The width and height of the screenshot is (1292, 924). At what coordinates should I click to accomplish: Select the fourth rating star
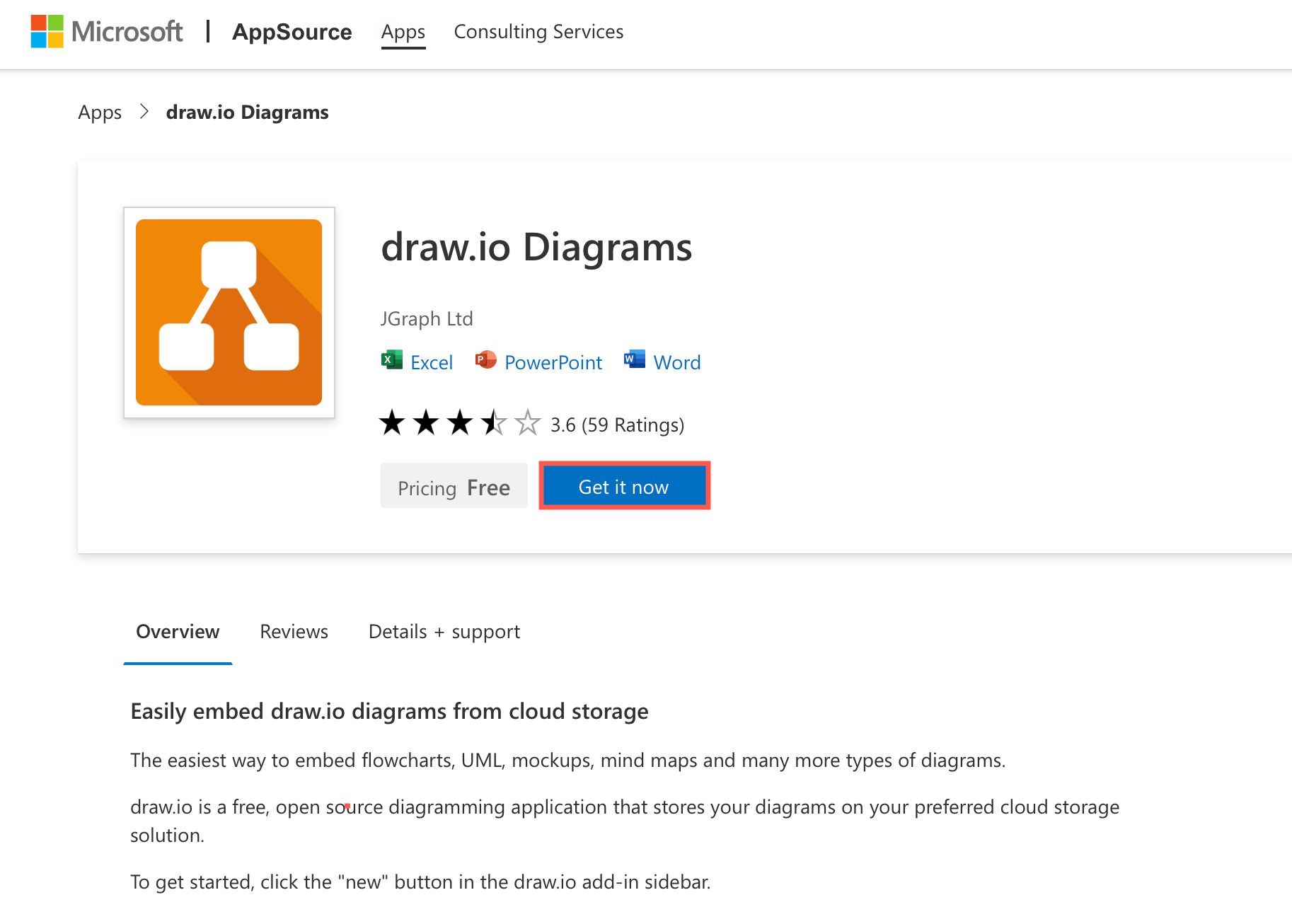coord(493,422)
